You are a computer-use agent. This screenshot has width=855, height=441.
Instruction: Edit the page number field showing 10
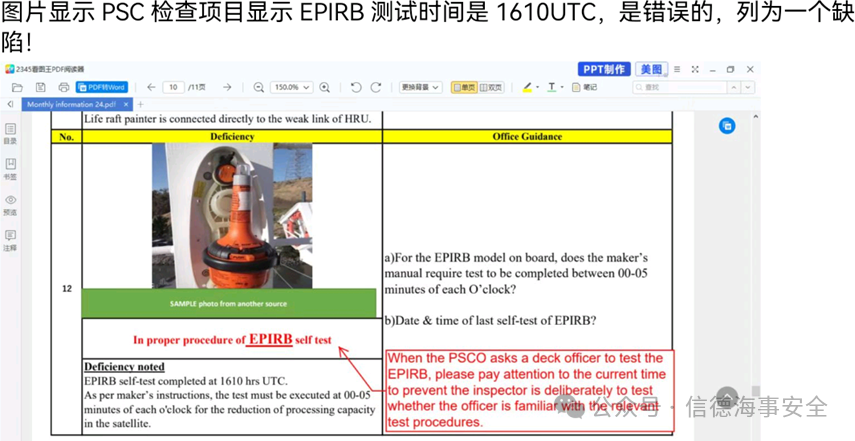(173, 87)
